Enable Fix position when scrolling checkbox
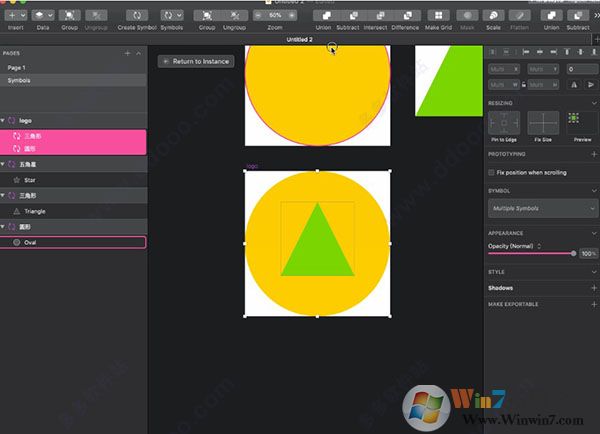 pyautogui.click(x=490, y=172)
